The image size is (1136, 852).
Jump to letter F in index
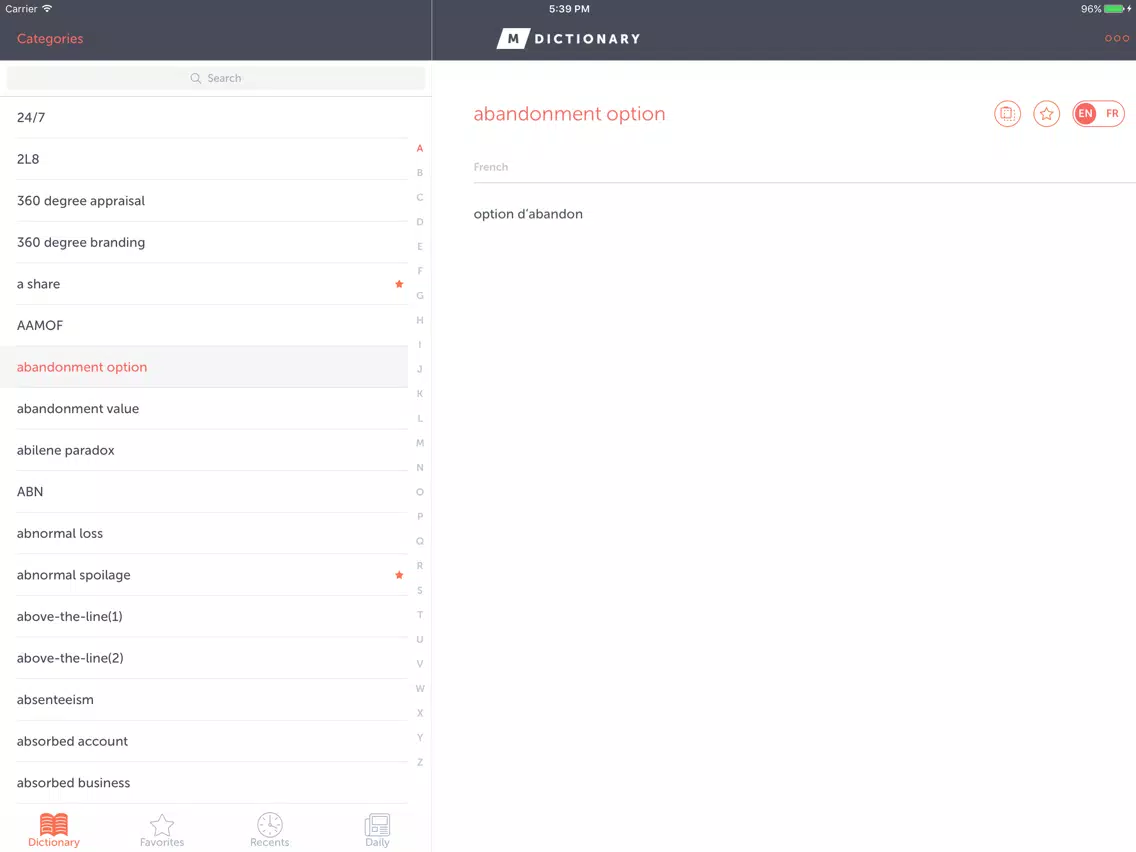(419, 271)
